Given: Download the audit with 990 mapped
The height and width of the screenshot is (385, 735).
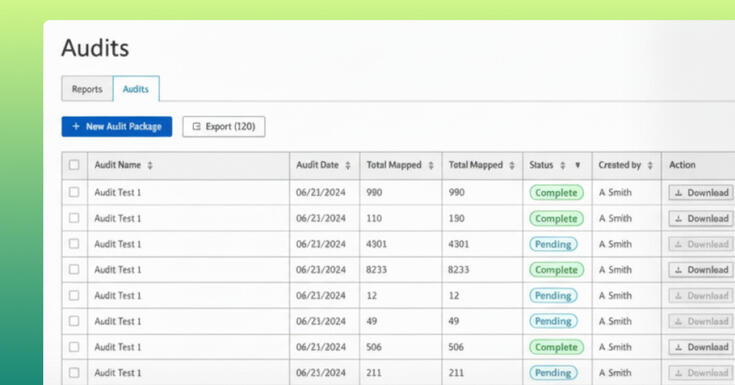Looking at the screenshot, I should 701,193.
